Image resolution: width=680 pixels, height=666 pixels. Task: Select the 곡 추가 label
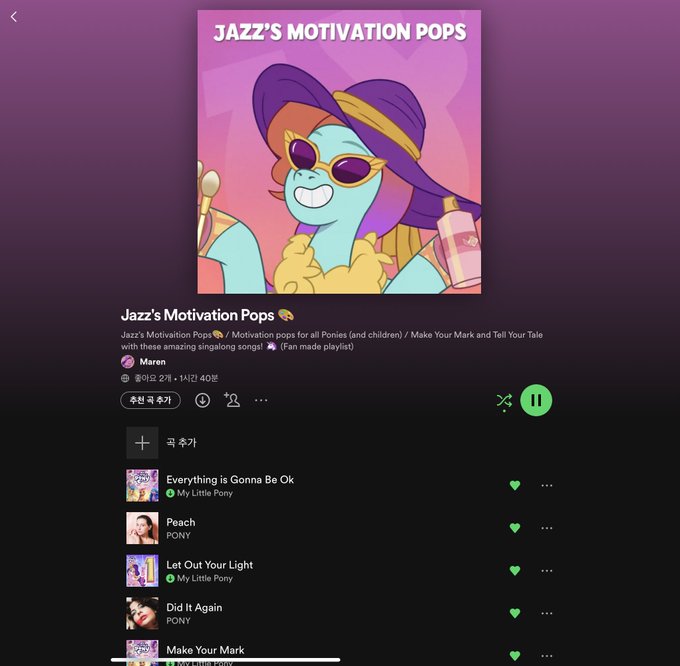[x=181, y=443]
